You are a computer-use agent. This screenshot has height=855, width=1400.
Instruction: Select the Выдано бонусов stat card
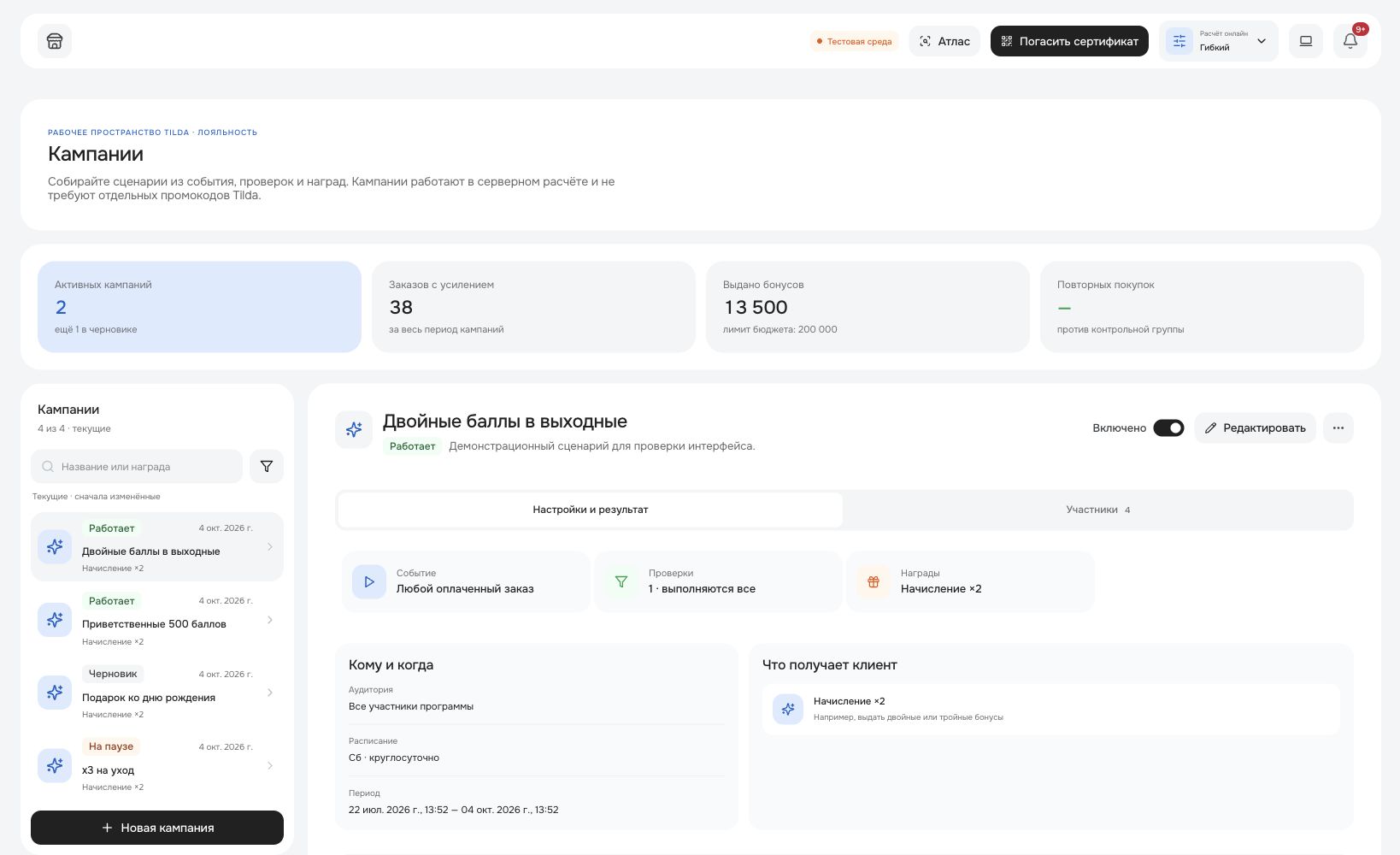point(868,307)
